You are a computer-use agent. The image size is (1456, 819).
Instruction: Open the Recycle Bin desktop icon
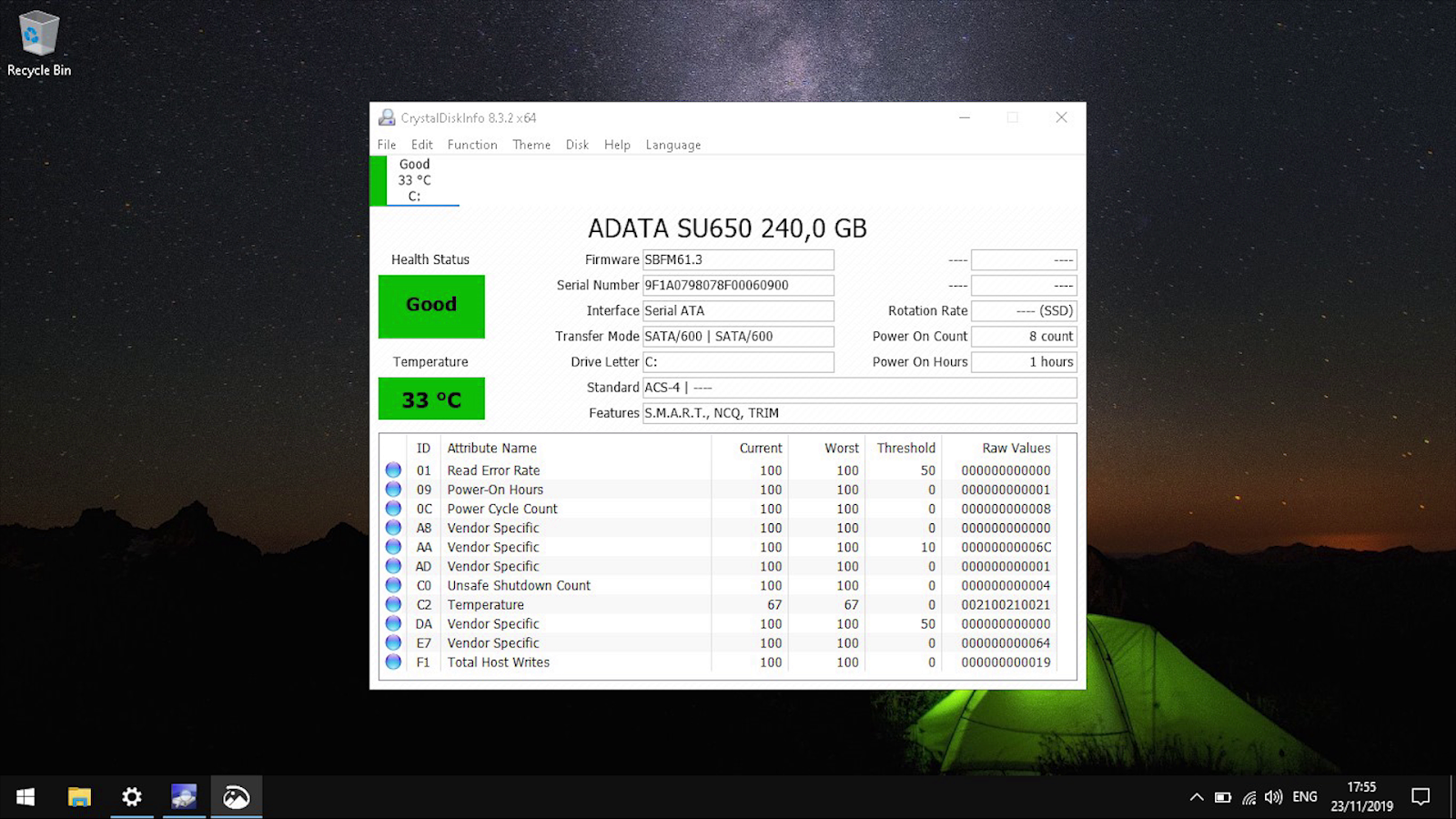pyautogui.click(x=39, y=44)
